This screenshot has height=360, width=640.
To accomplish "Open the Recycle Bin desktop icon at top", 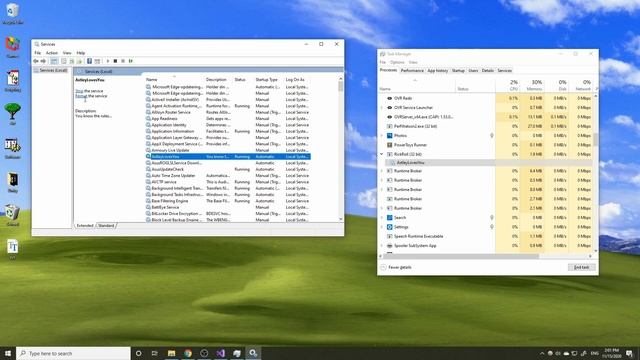I will tap(12, 13).
